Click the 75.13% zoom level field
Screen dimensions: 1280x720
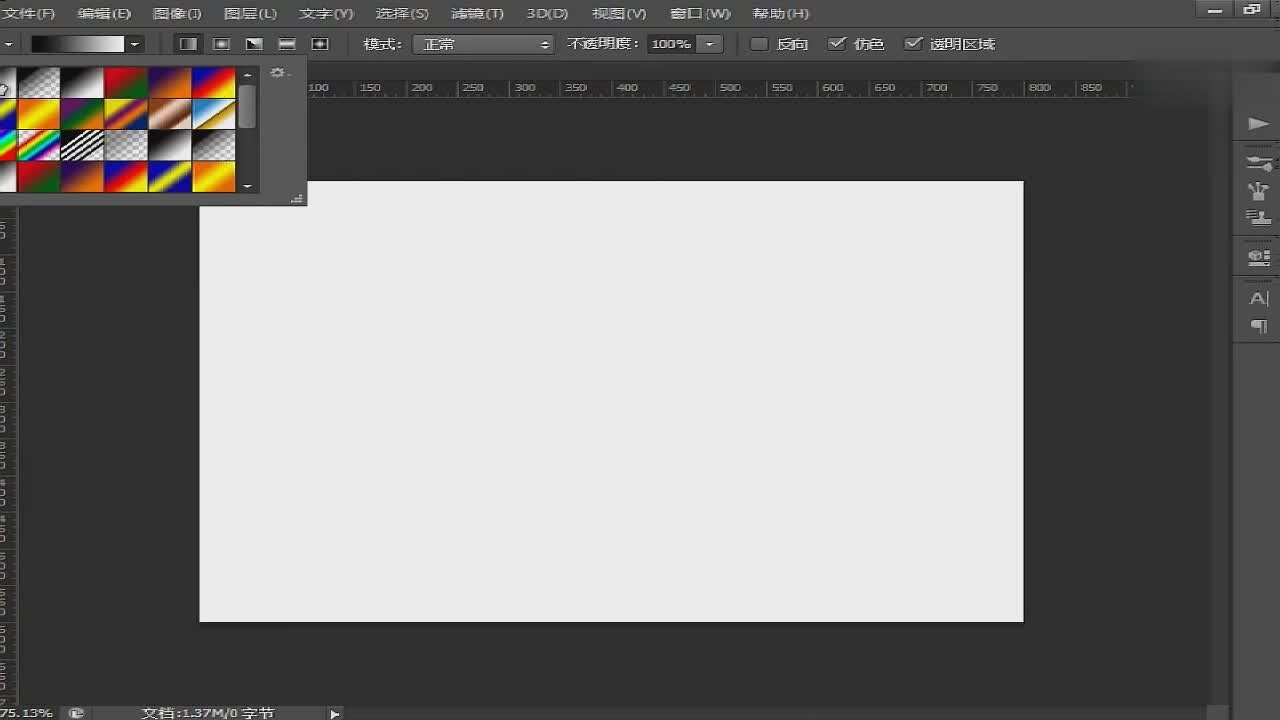26,713
